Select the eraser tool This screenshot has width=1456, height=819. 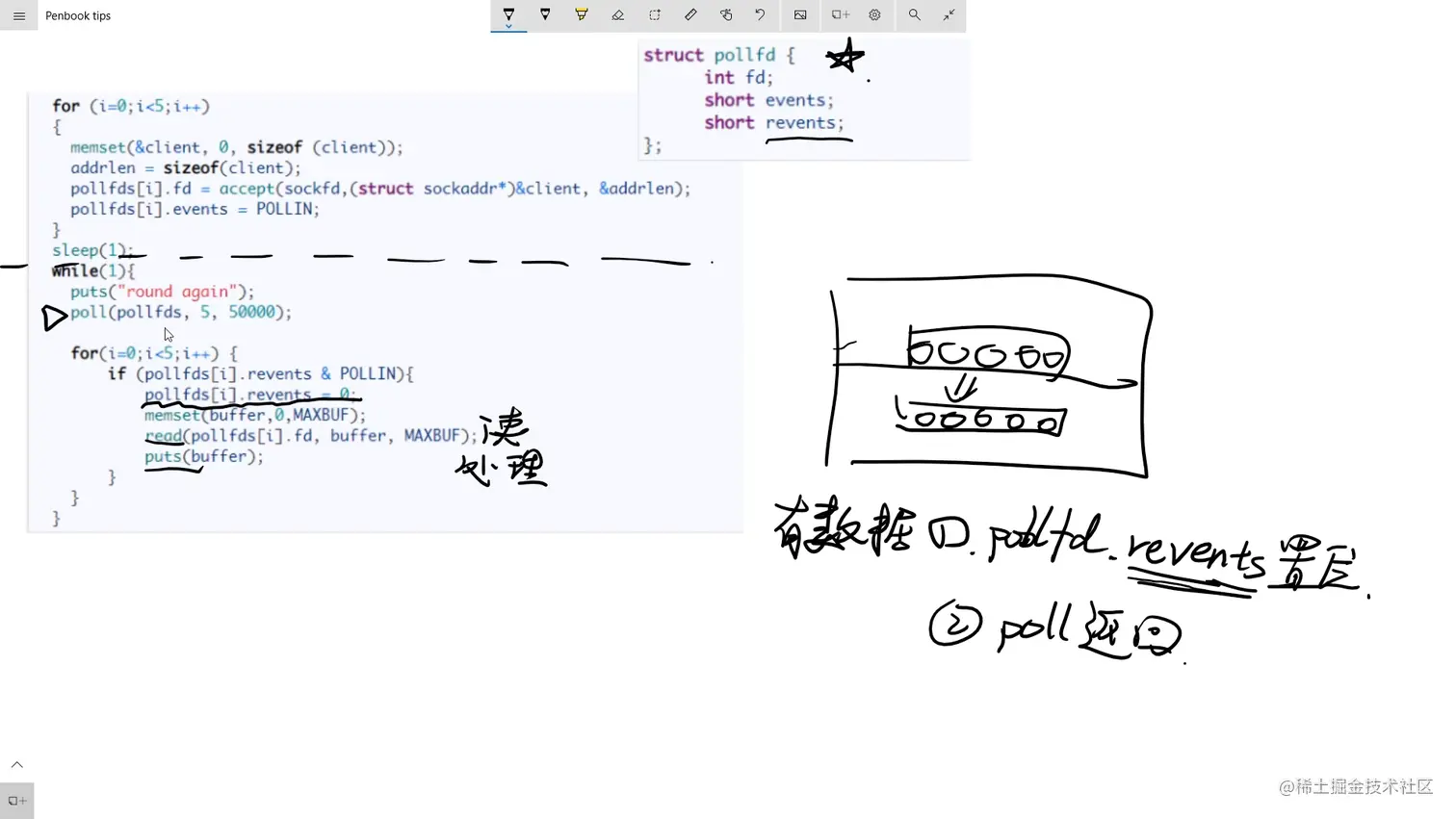[617, 14]
